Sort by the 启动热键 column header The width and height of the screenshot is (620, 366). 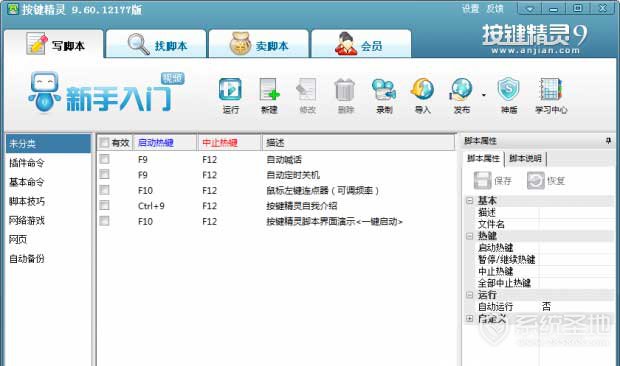point(165,143)
